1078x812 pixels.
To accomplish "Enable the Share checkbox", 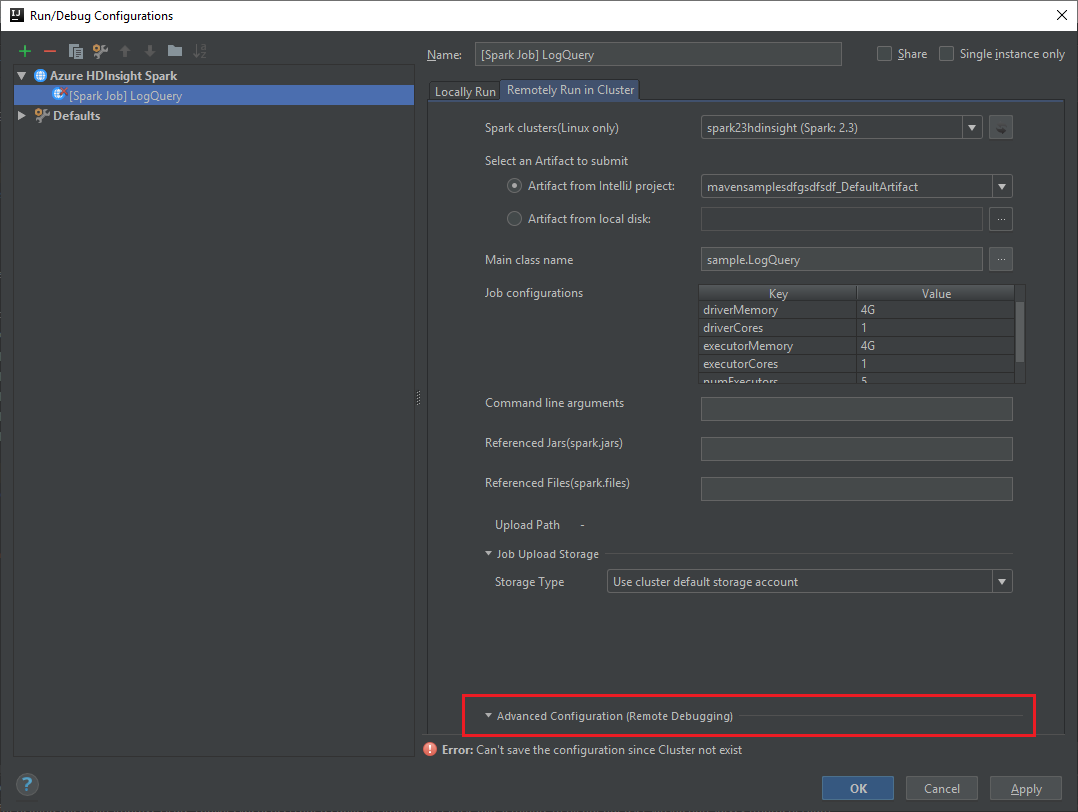I will [884, 53].
